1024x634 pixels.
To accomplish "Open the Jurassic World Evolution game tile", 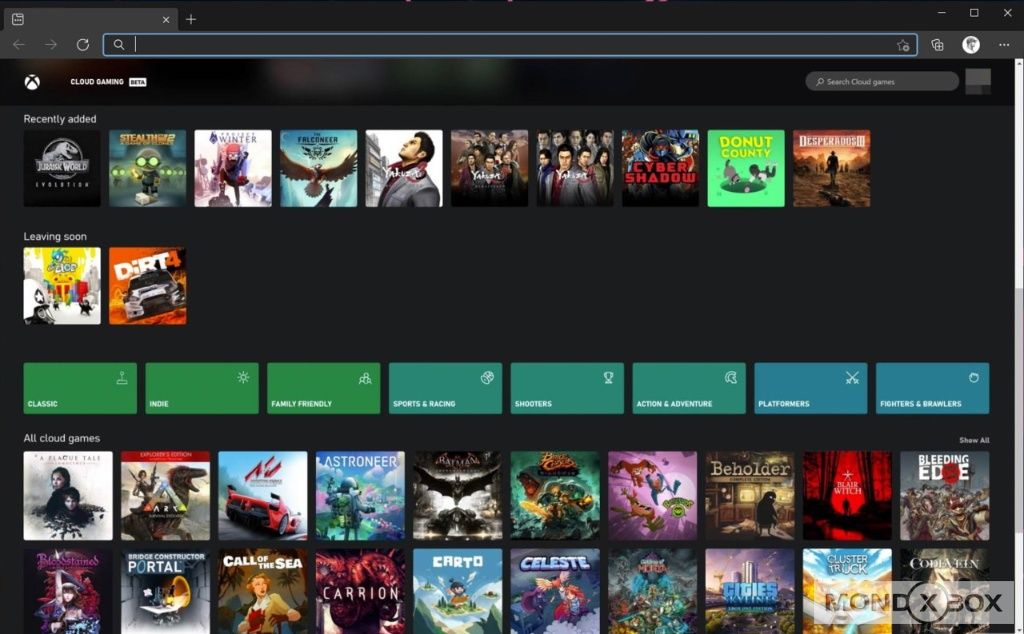I will click(x=62, y=168).
